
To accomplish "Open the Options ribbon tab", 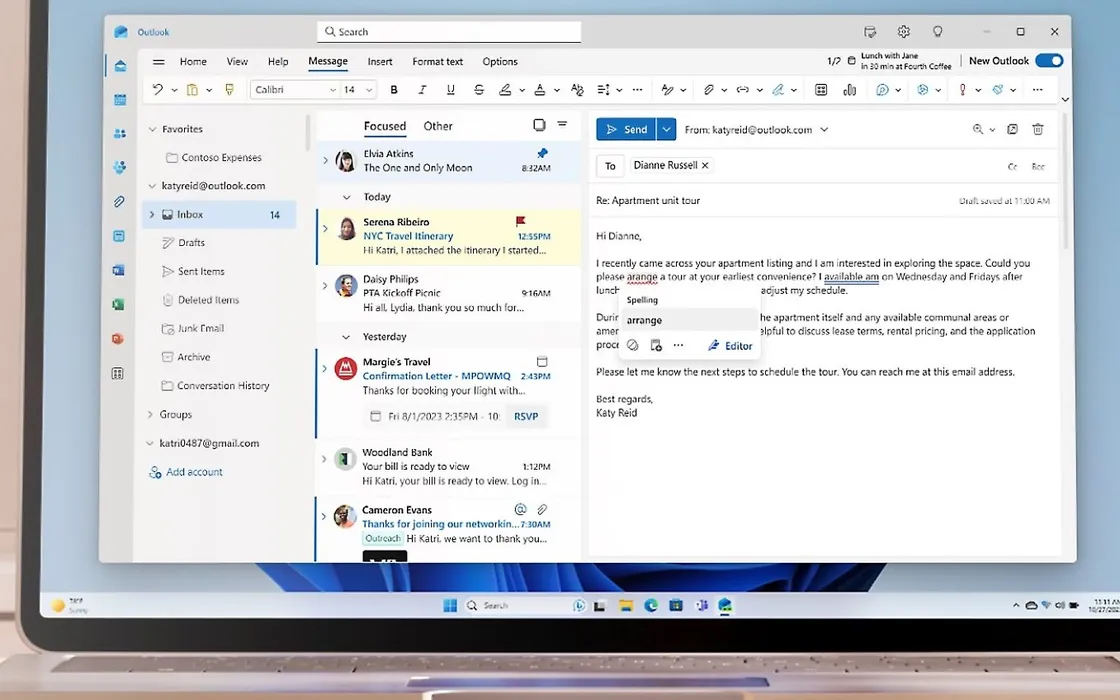I will [x=500, y=61].
